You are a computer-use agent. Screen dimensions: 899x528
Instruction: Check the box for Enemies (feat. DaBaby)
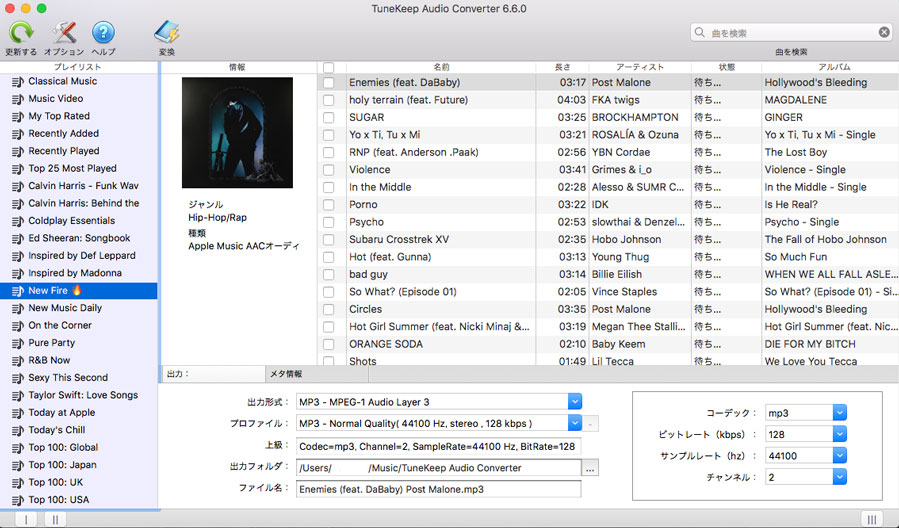coord(329,83)
